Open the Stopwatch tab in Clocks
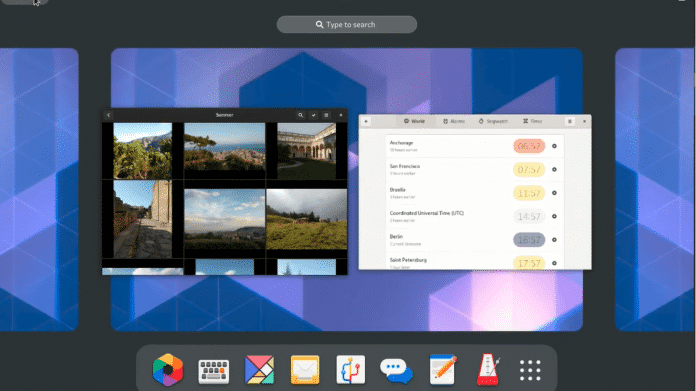Viewport: 696px width, 391px height. click(493, 121)
